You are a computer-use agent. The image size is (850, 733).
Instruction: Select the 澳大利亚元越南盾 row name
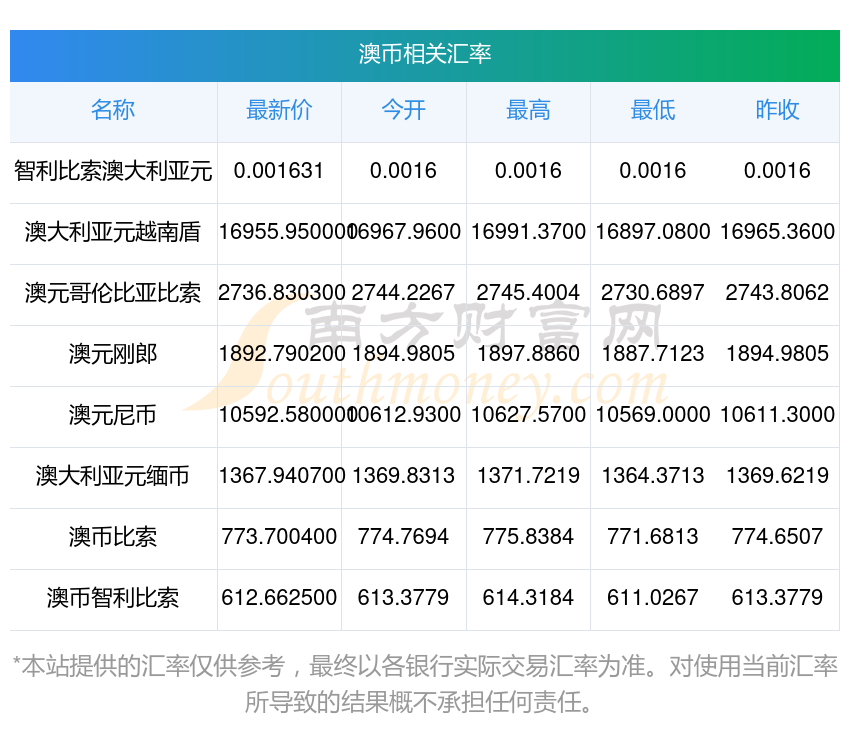[x=113, y=232]
